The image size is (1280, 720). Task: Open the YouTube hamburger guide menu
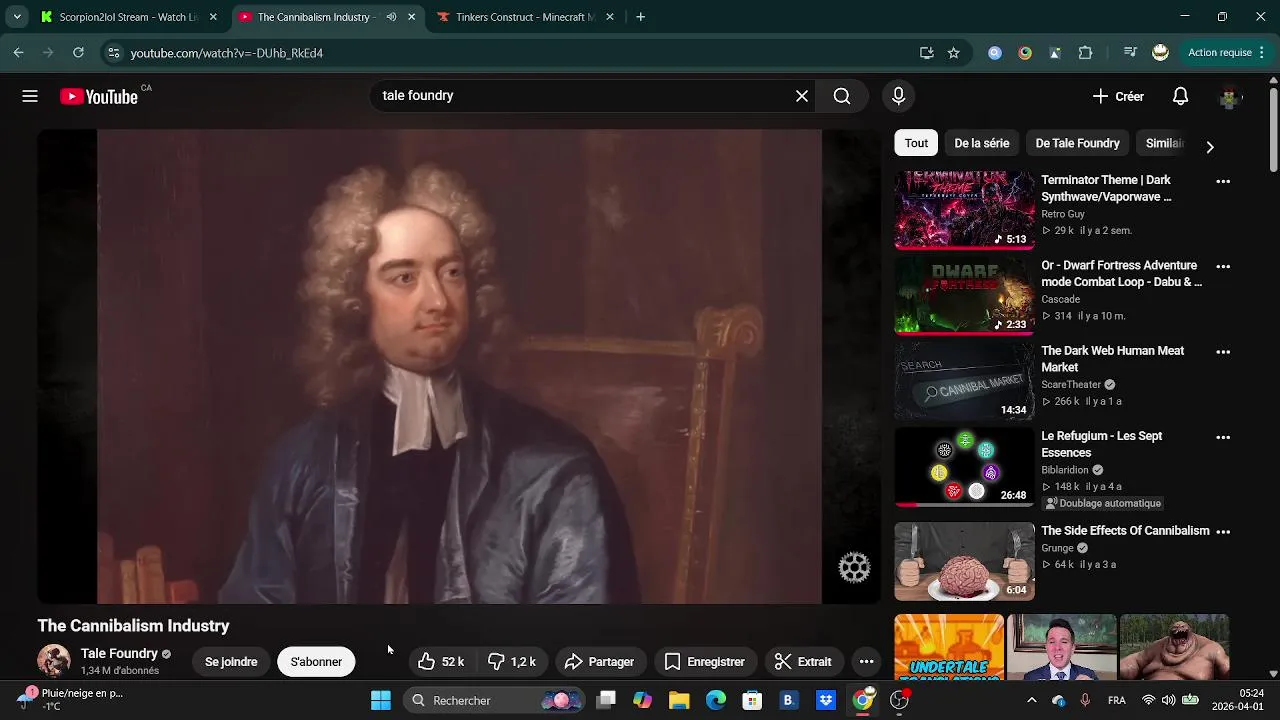[30, 96]
